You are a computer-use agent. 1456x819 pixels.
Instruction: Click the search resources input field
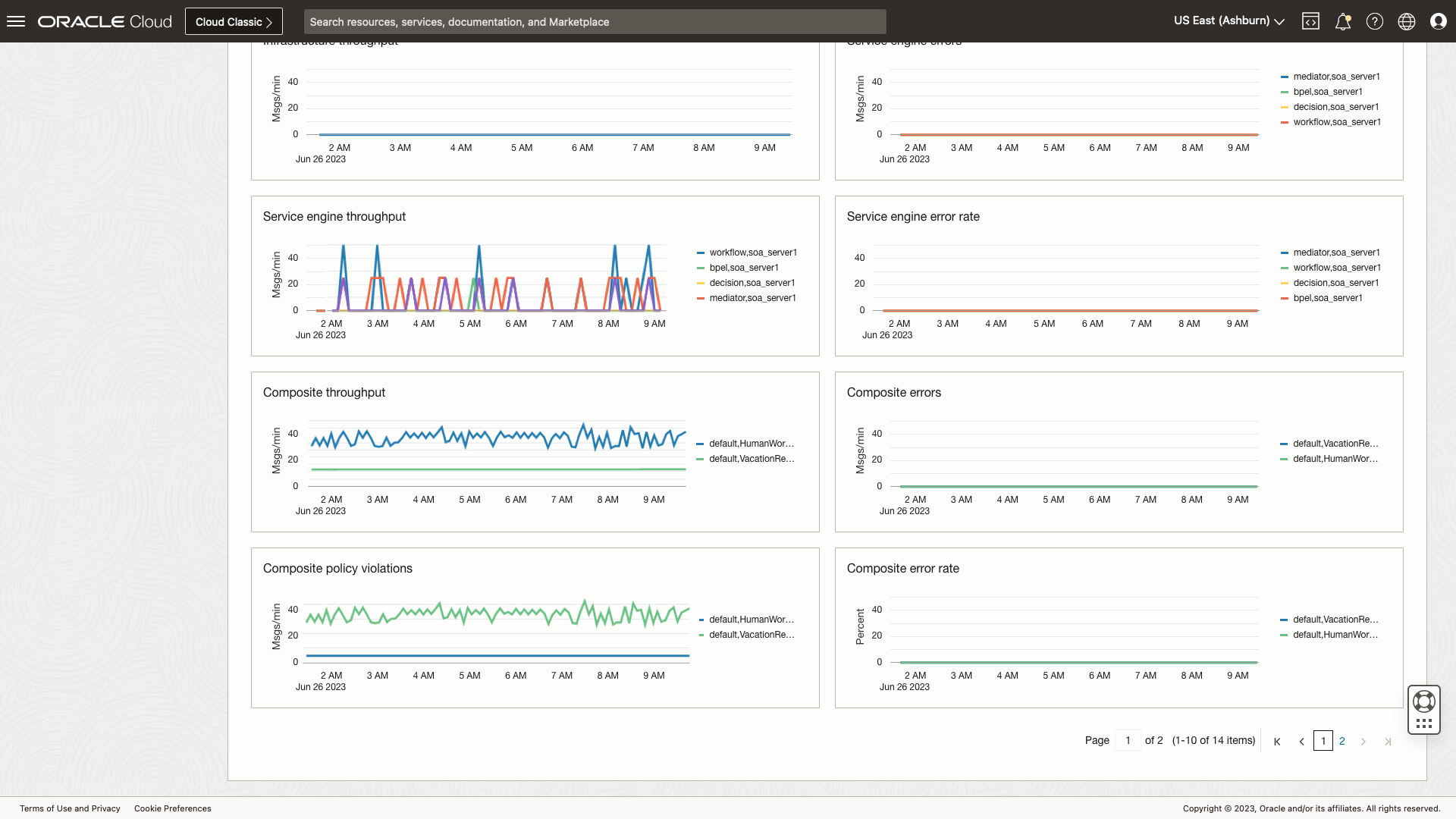coord(595,21)
